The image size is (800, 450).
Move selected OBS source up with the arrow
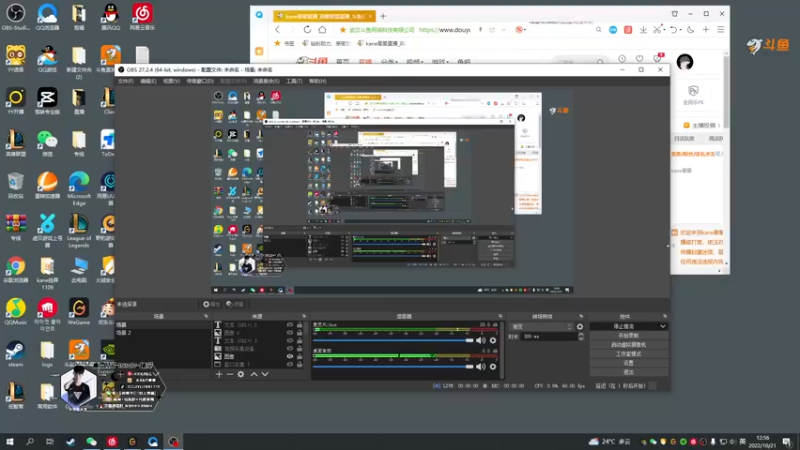point(254,374)
